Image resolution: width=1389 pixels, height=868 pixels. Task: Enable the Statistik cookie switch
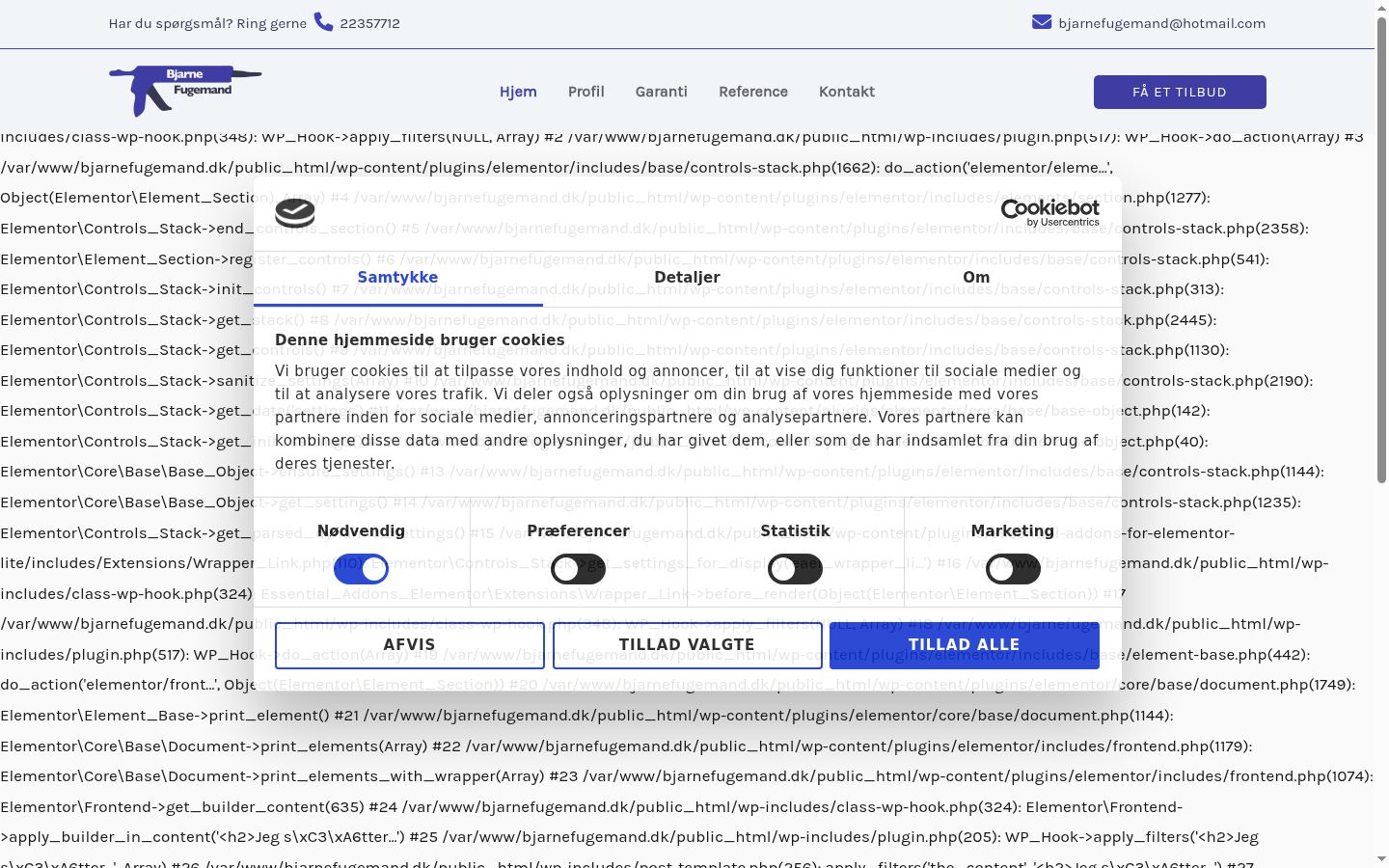pyautogui.click(x=795, y=569)
